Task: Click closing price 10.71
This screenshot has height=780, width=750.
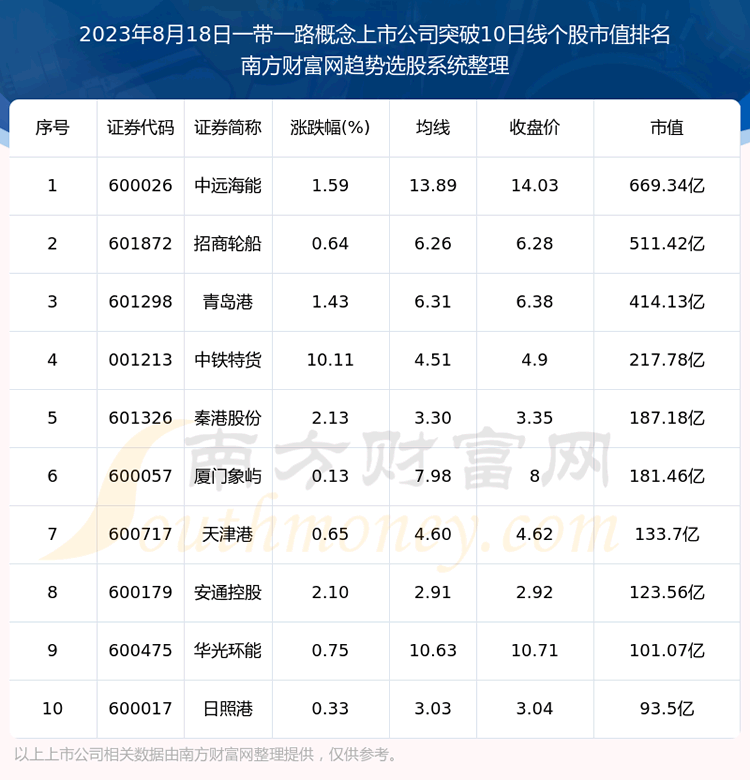Action: 535,651
